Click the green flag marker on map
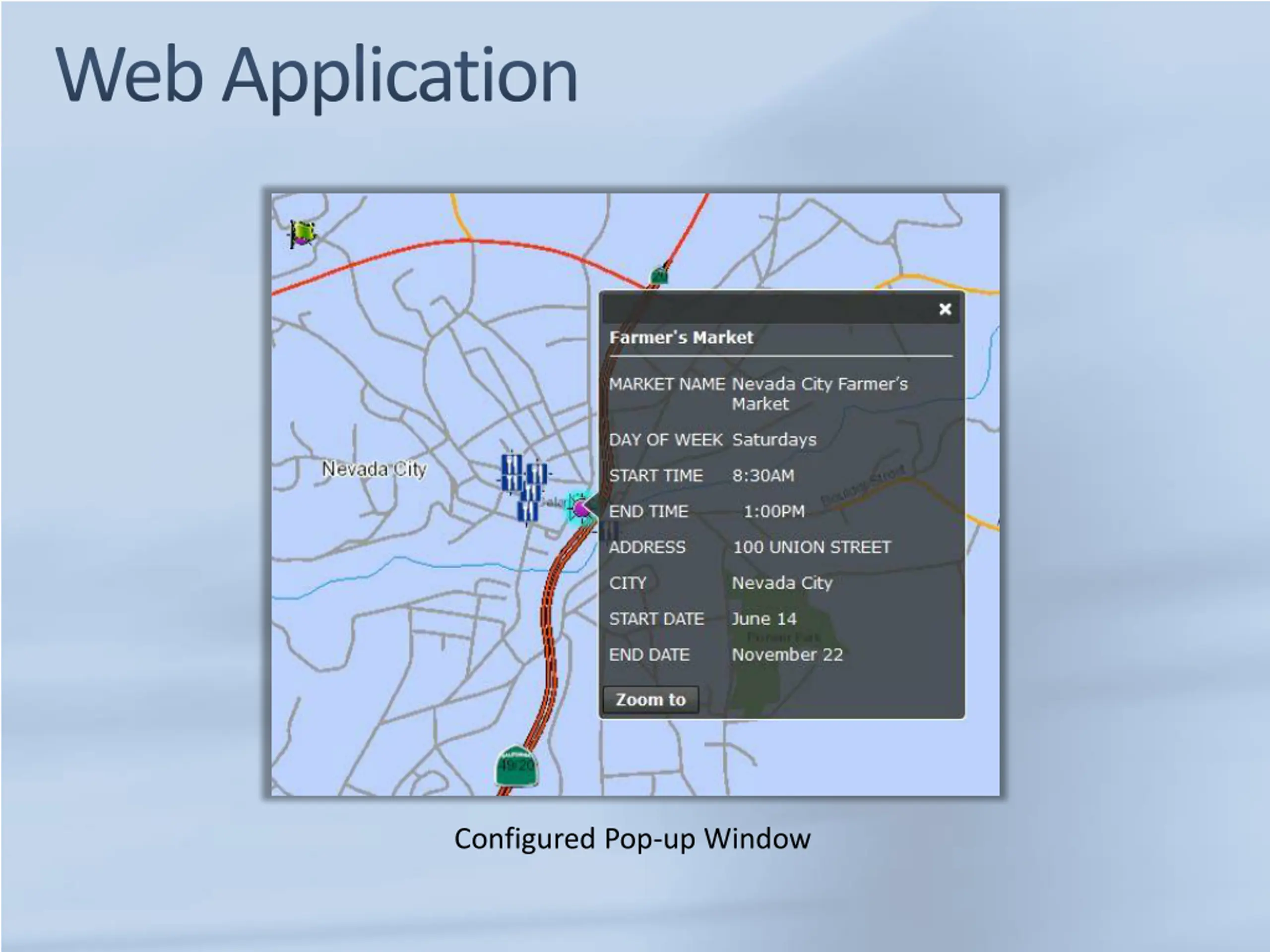Screen dimensions: 1270x952 pos(302,234)
